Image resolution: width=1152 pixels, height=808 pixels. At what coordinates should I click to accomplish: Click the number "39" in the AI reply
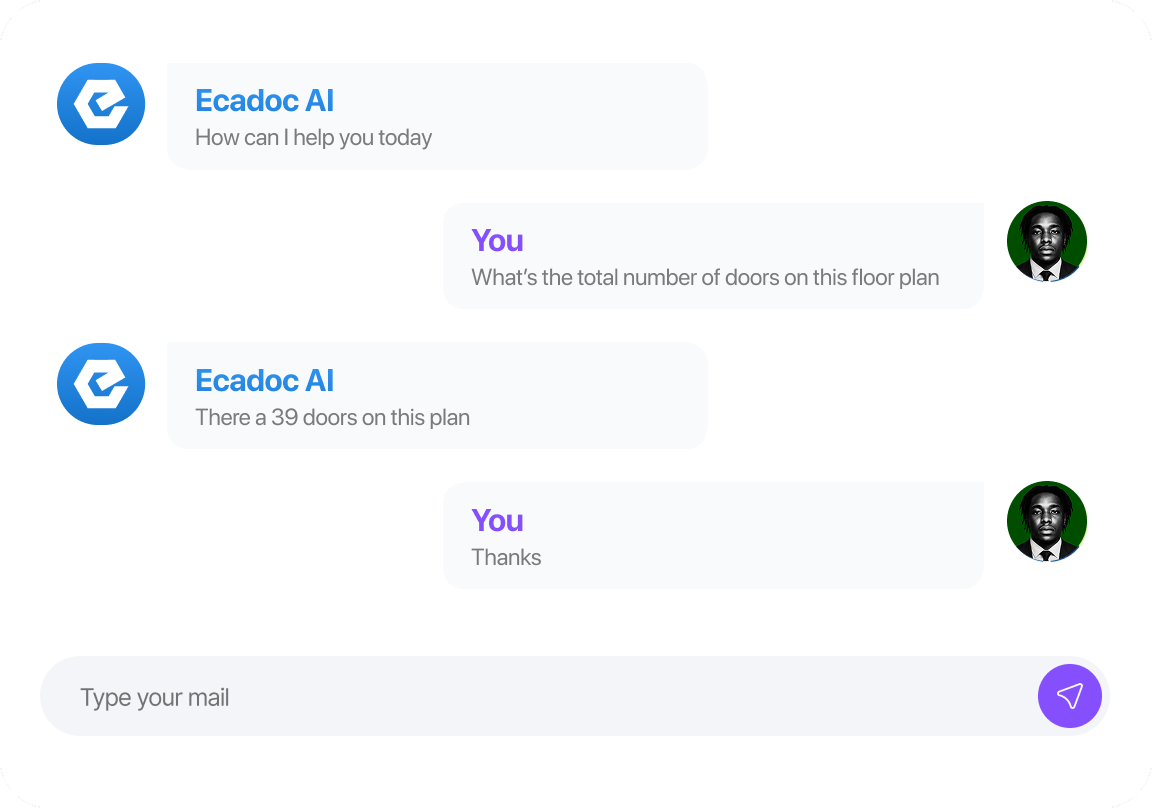(285, 418)
